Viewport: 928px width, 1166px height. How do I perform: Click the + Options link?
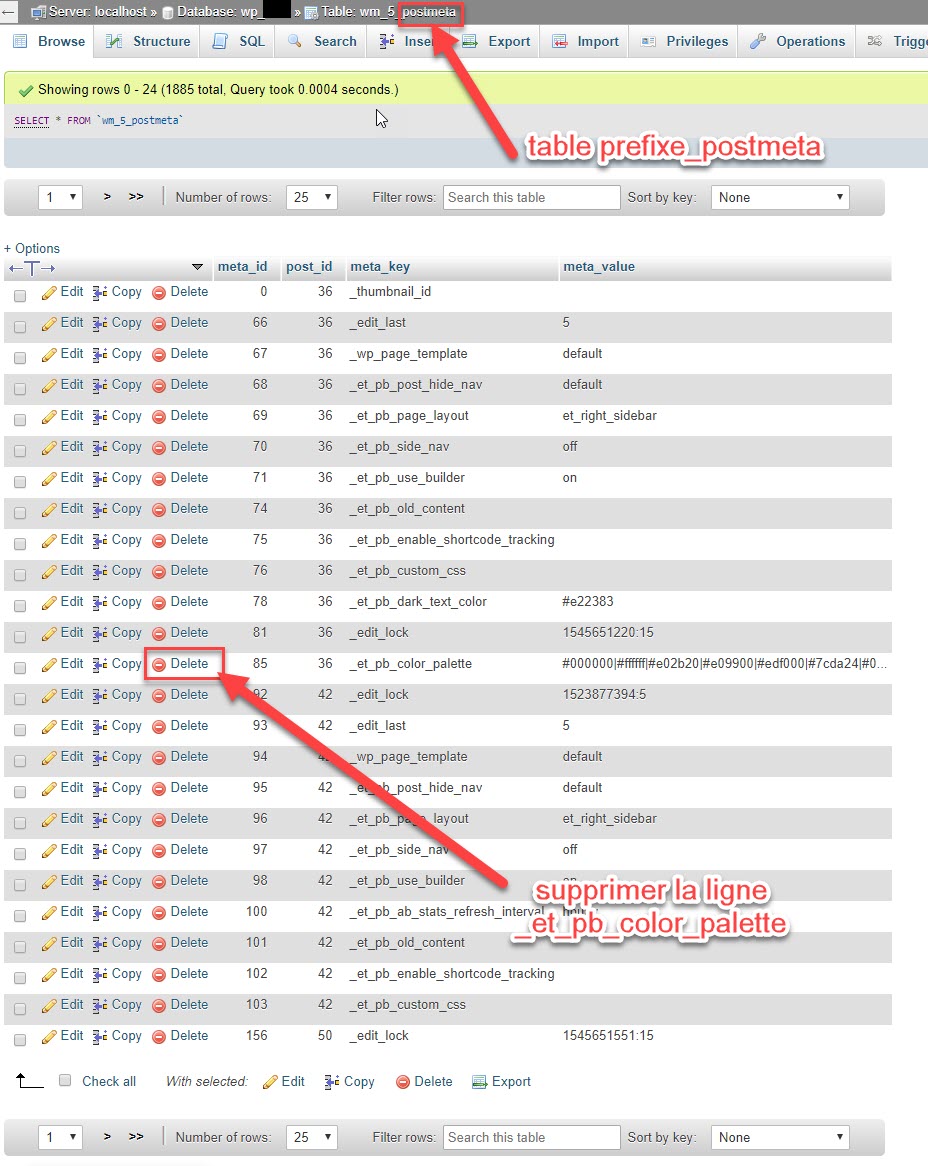[32, 248]
